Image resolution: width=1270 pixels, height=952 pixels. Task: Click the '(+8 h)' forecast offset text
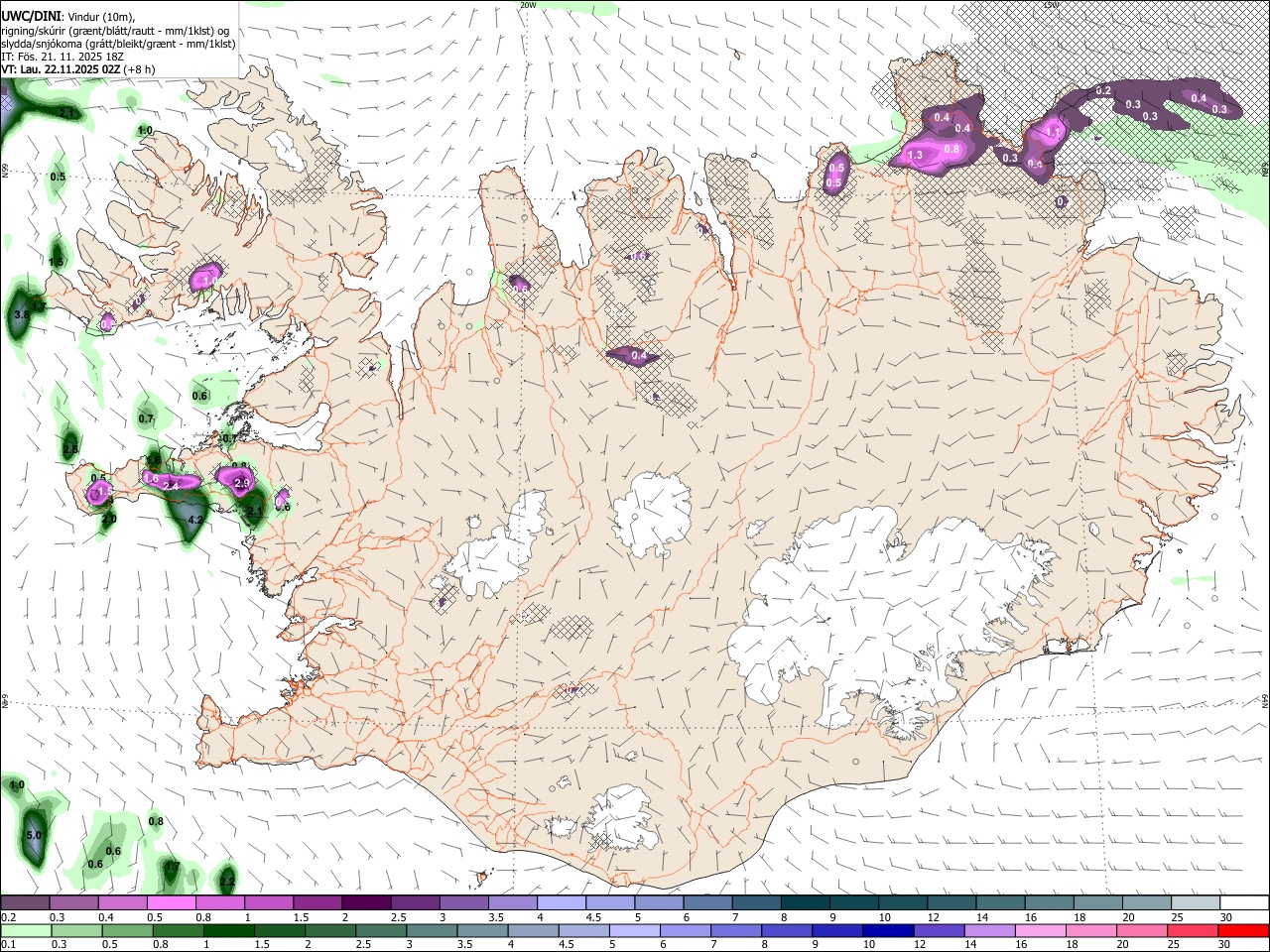139,69
